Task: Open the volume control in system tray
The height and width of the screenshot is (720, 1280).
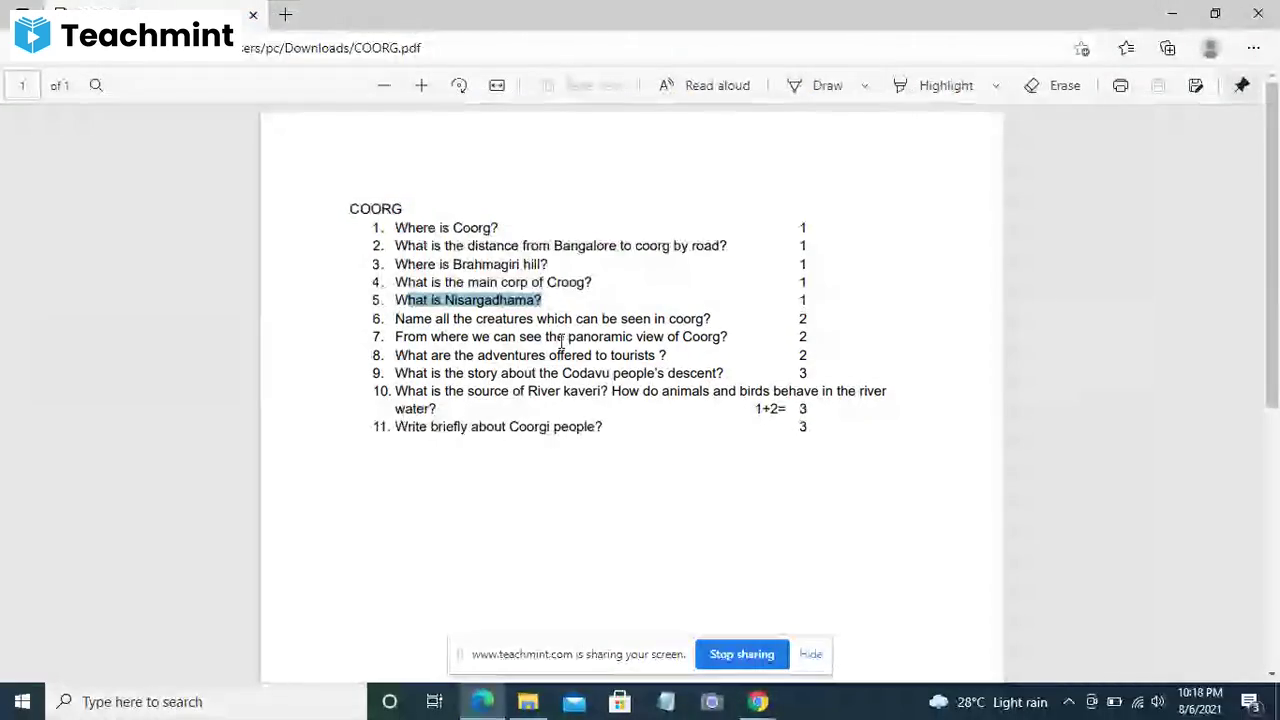Action: pyautogui.click(x=1157, y=702)
